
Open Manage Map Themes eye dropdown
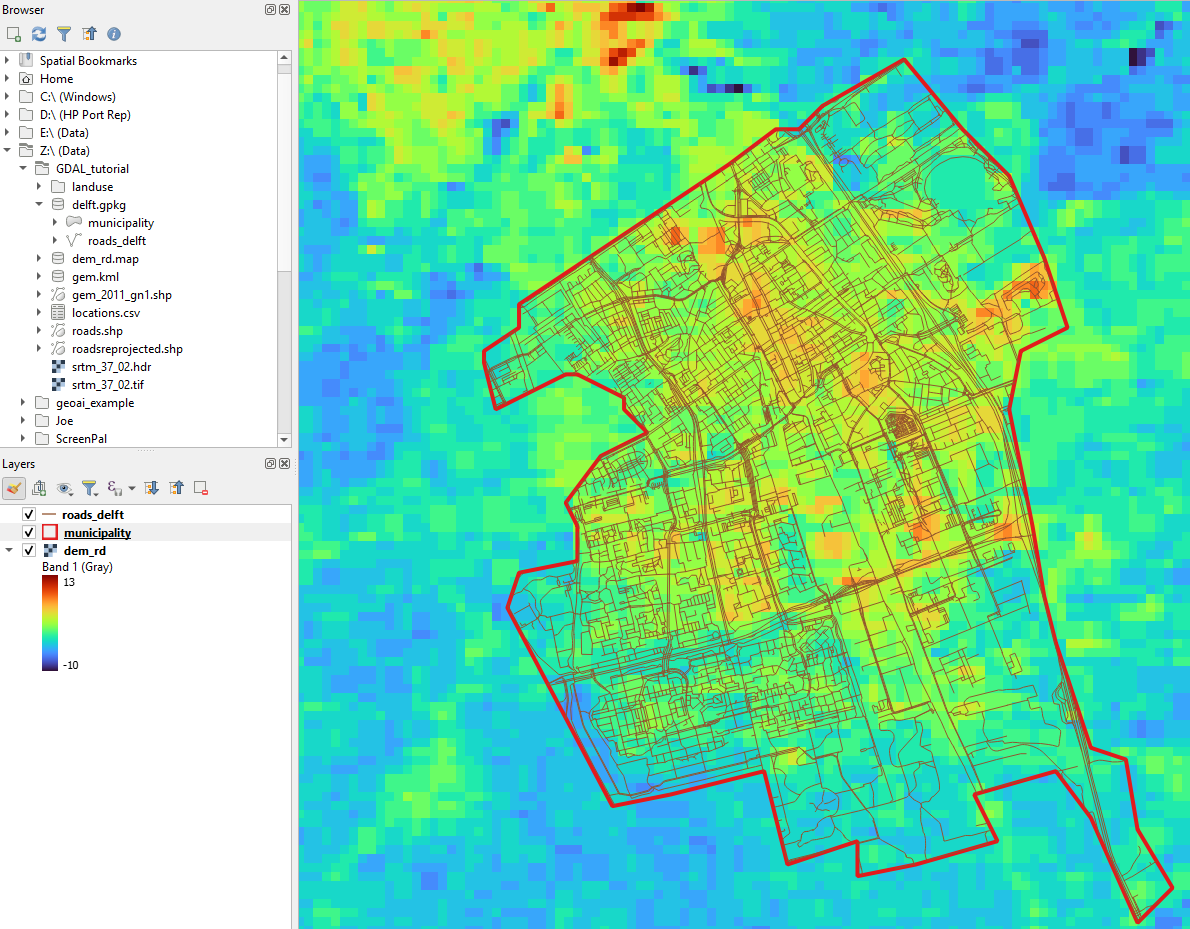66,488
